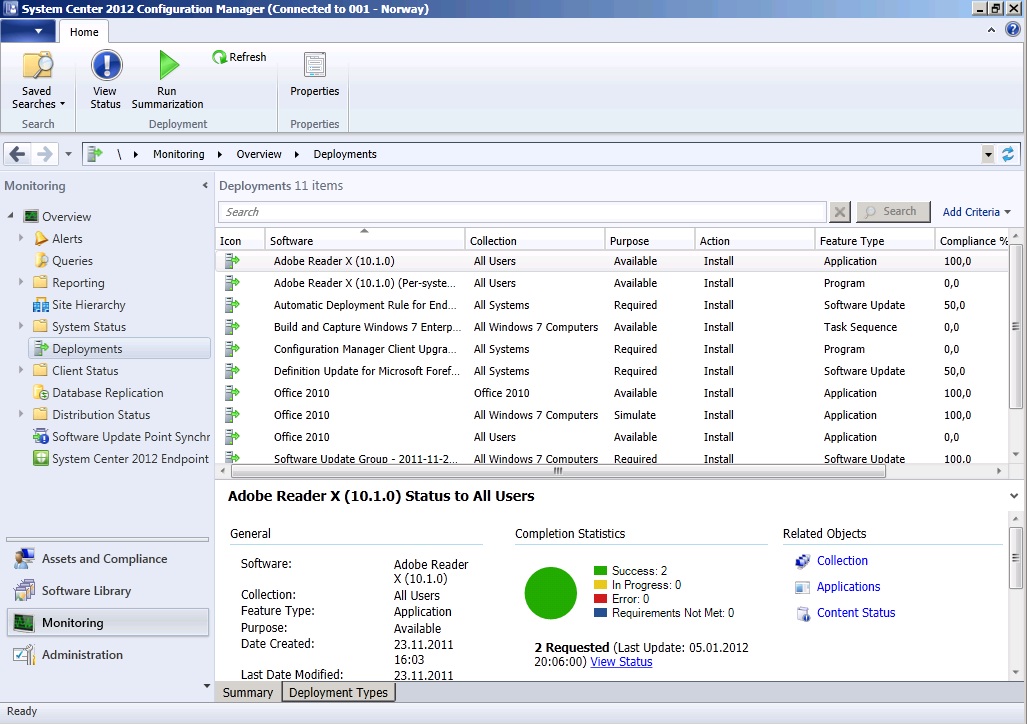Open the help icon in the ribbon

pos(1013,30)
